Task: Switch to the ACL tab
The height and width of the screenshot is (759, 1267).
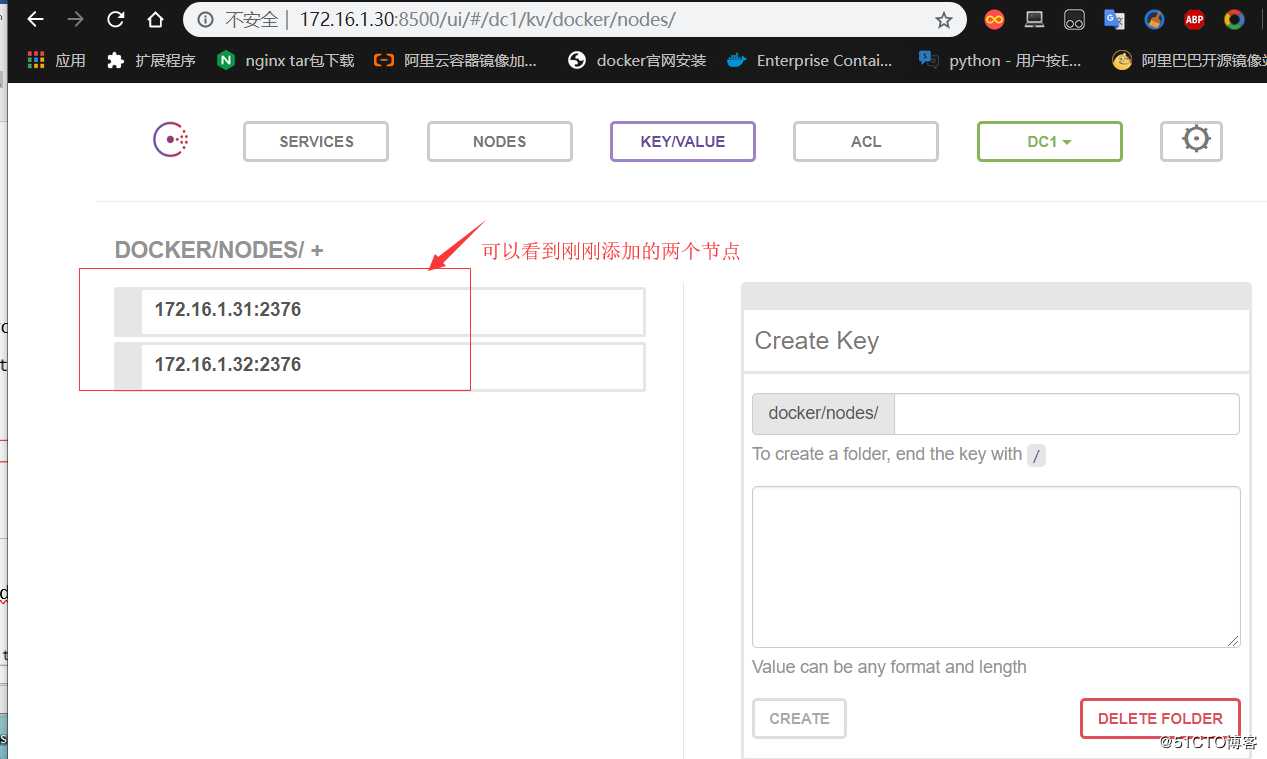Action: coord(866,142)
